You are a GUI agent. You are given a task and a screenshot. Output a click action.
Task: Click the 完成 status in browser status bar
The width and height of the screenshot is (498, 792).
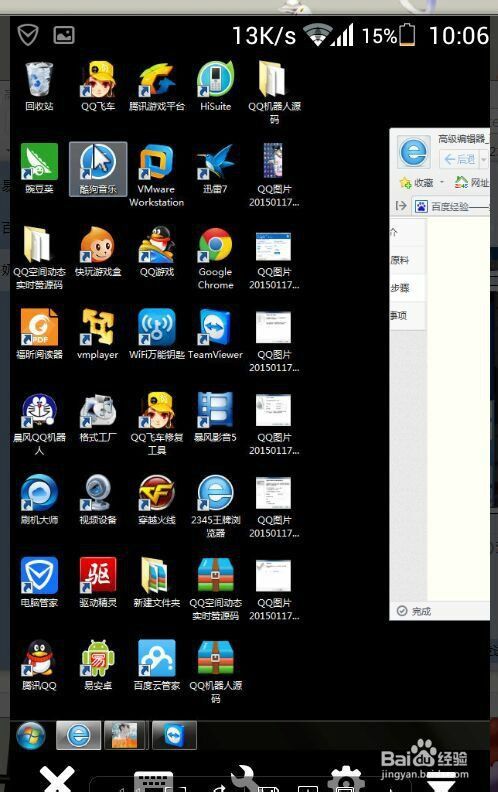click(x=414, y=611)
